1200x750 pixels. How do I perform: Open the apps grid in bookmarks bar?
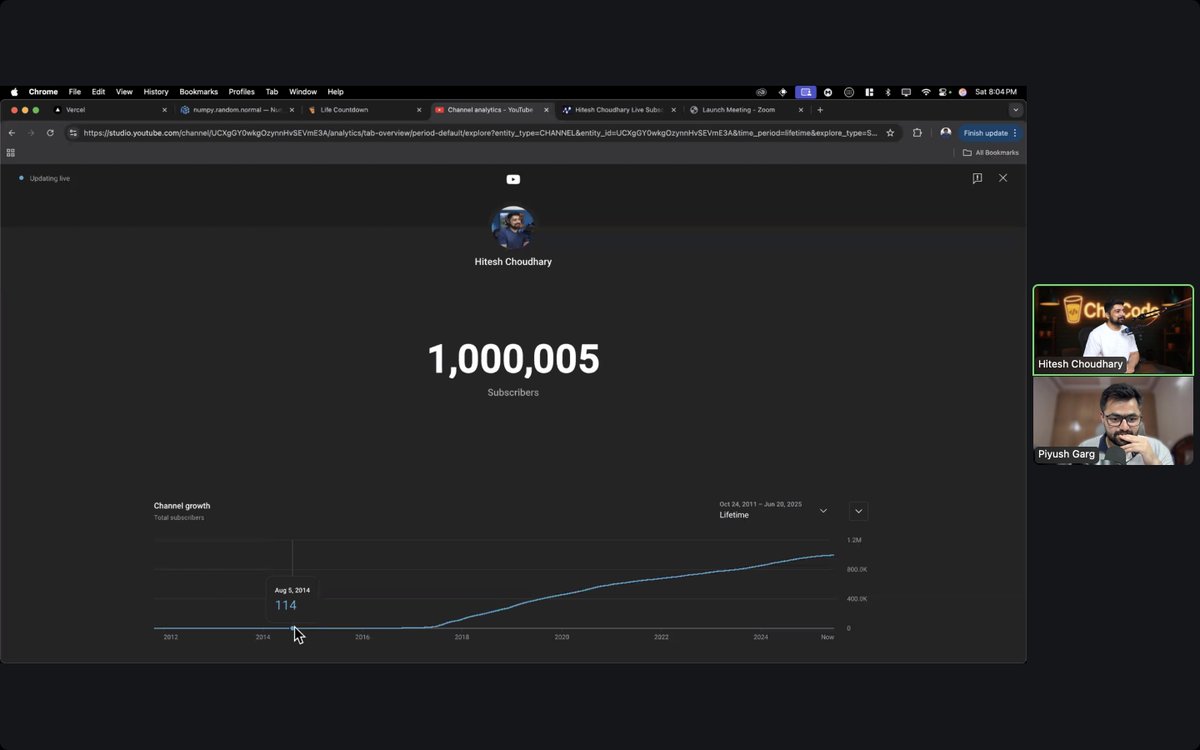pos(11,153)
